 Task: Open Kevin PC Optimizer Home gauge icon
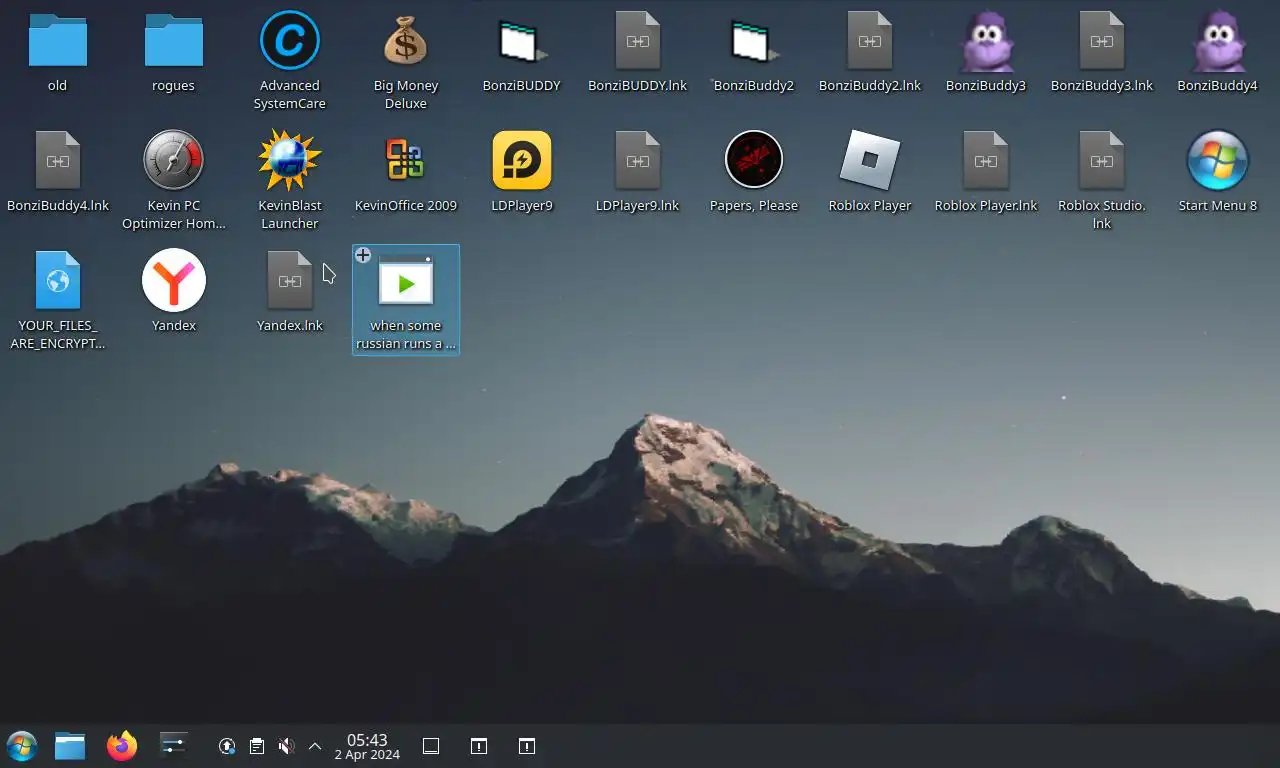pyautogui.click(x=173, y=160)
